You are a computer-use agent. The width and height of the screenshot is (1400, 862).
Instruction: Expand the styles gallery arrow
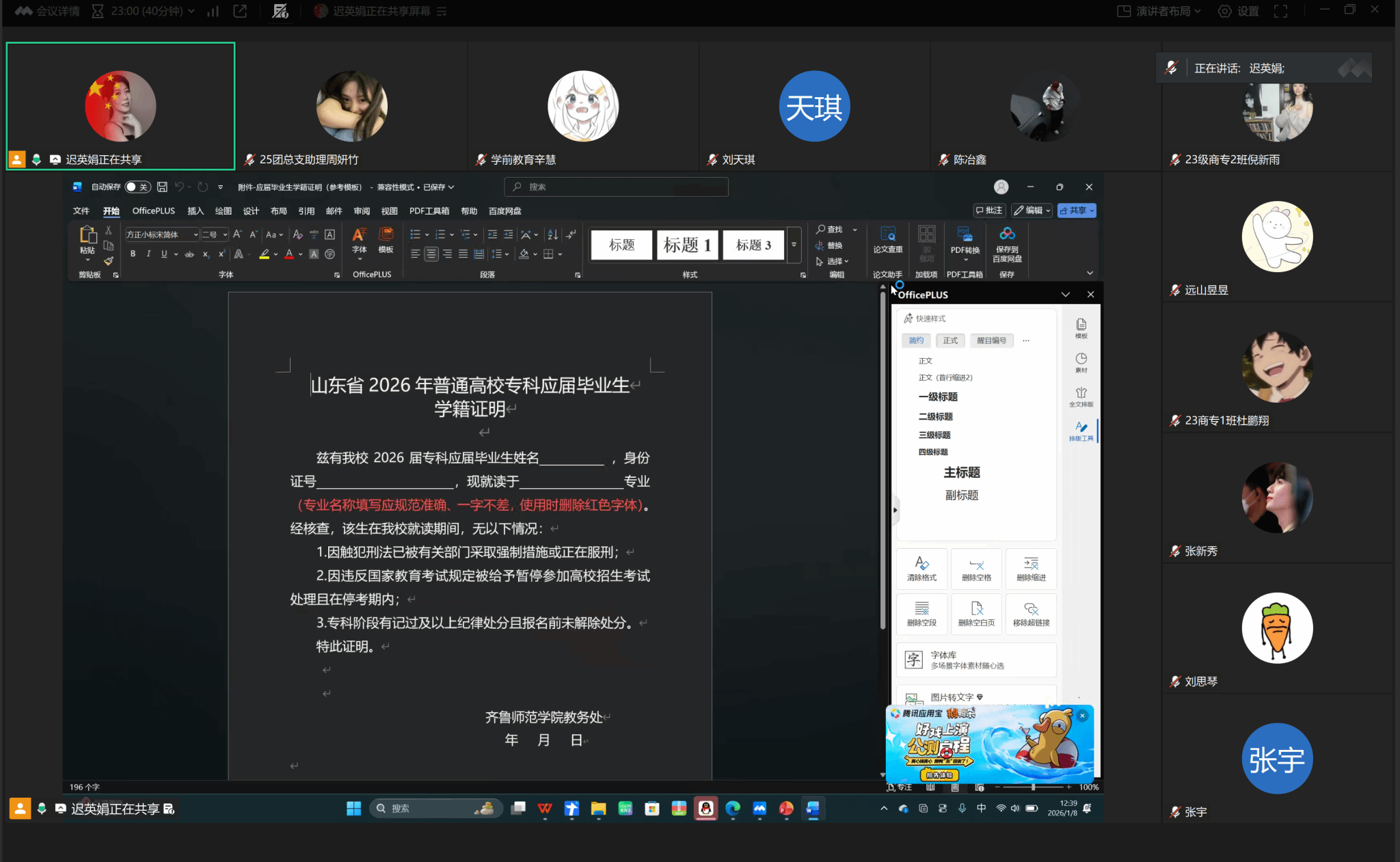[794, 245]
